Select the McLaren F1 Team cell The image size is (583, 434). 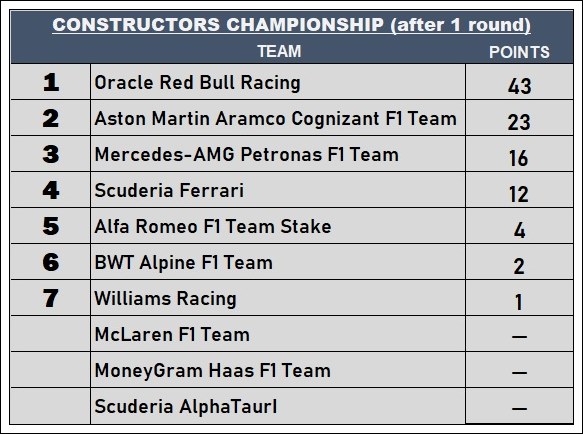point(278,334)
